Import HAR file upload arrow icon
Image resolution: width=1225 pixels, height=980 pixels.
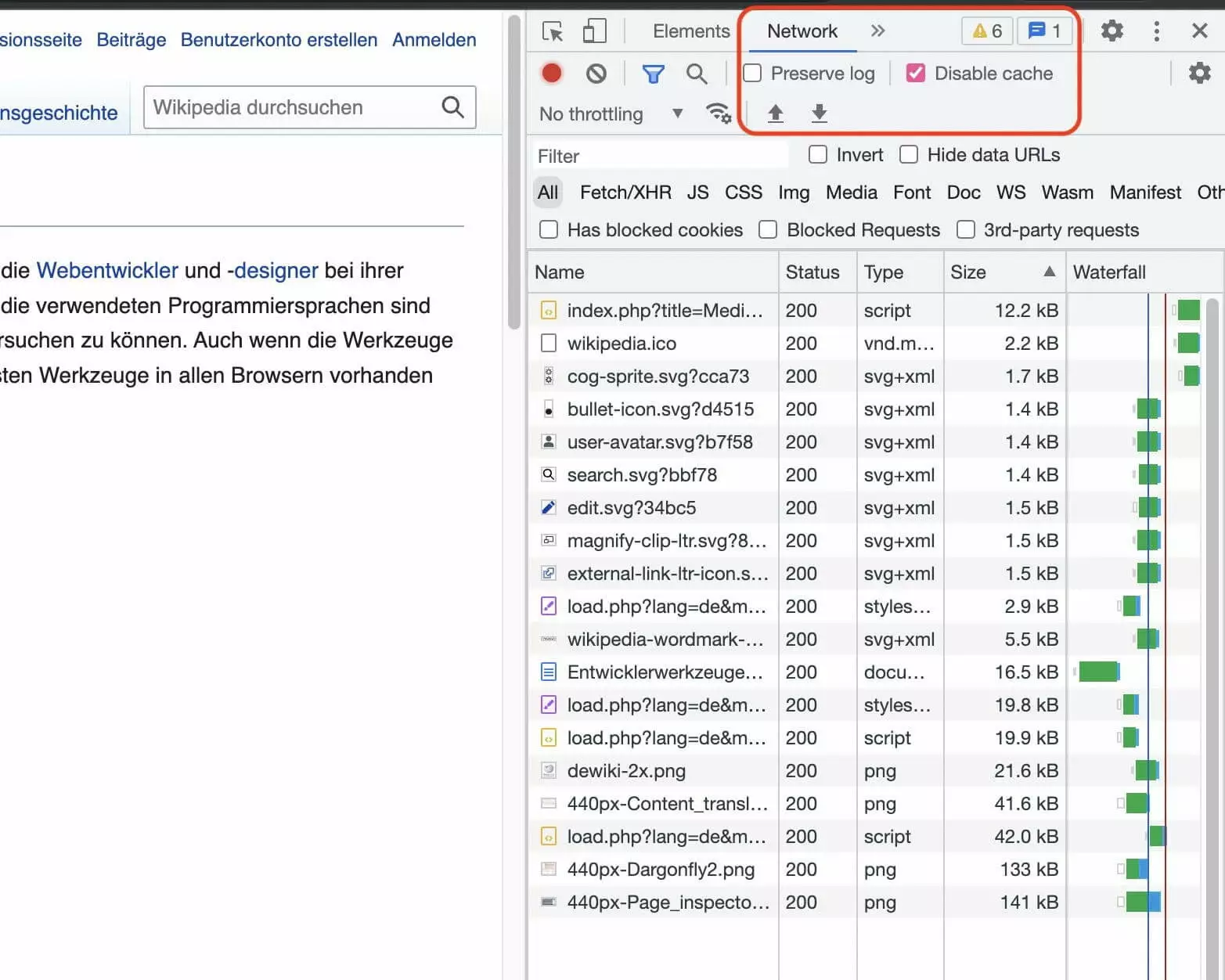(776, 113)
